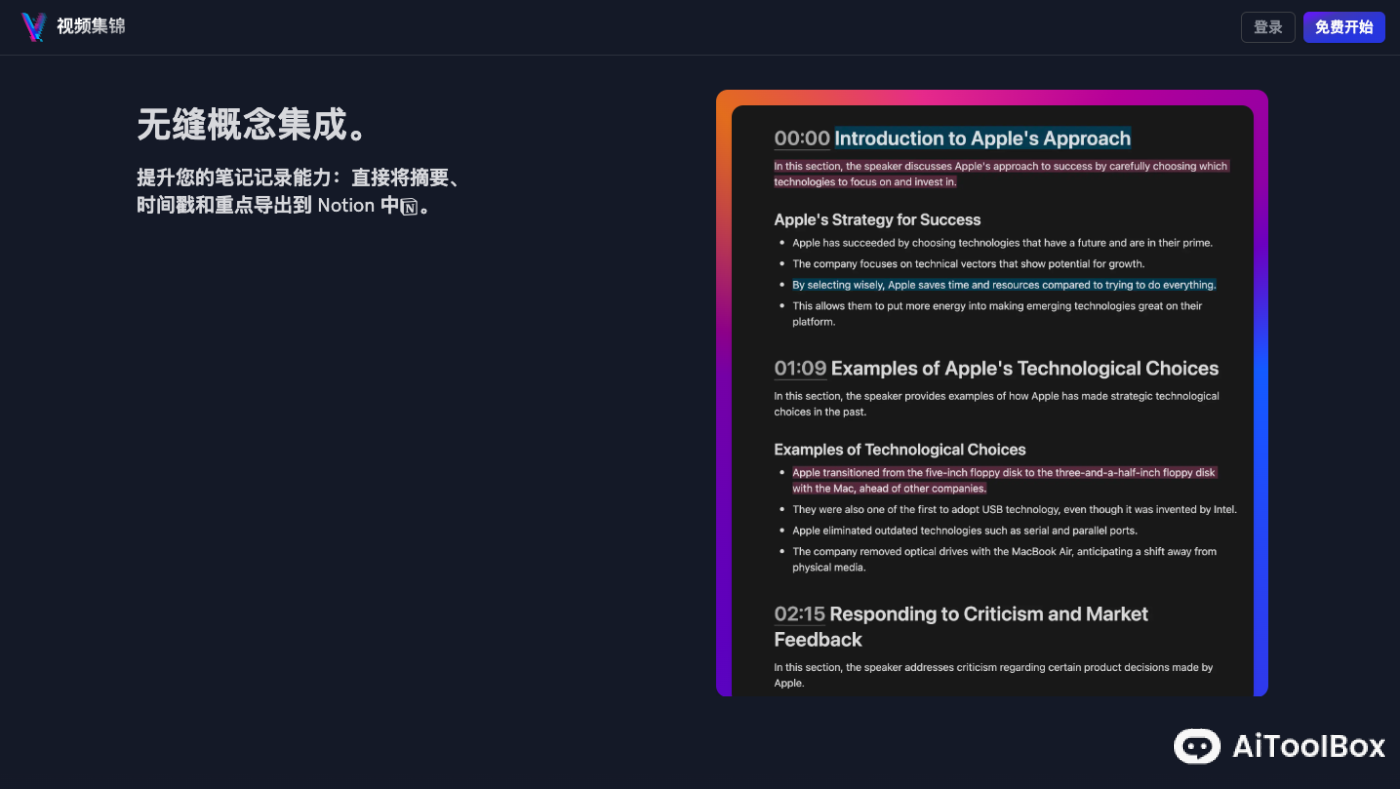
Task: Click the Notion export preview's gradient border
Action: [723, 400]
